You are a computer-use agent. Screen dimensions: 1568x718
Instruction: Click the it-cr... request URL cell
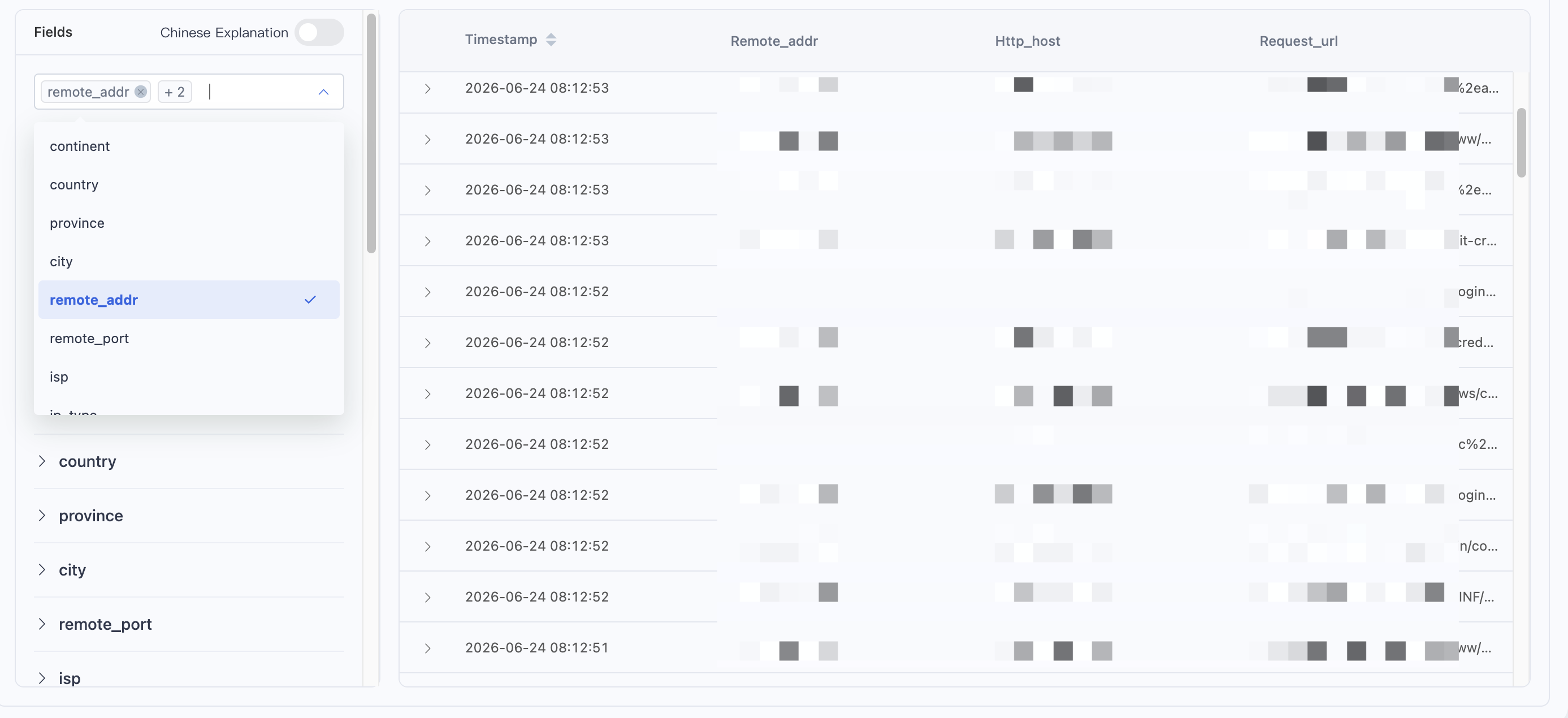coord(1478,240)
